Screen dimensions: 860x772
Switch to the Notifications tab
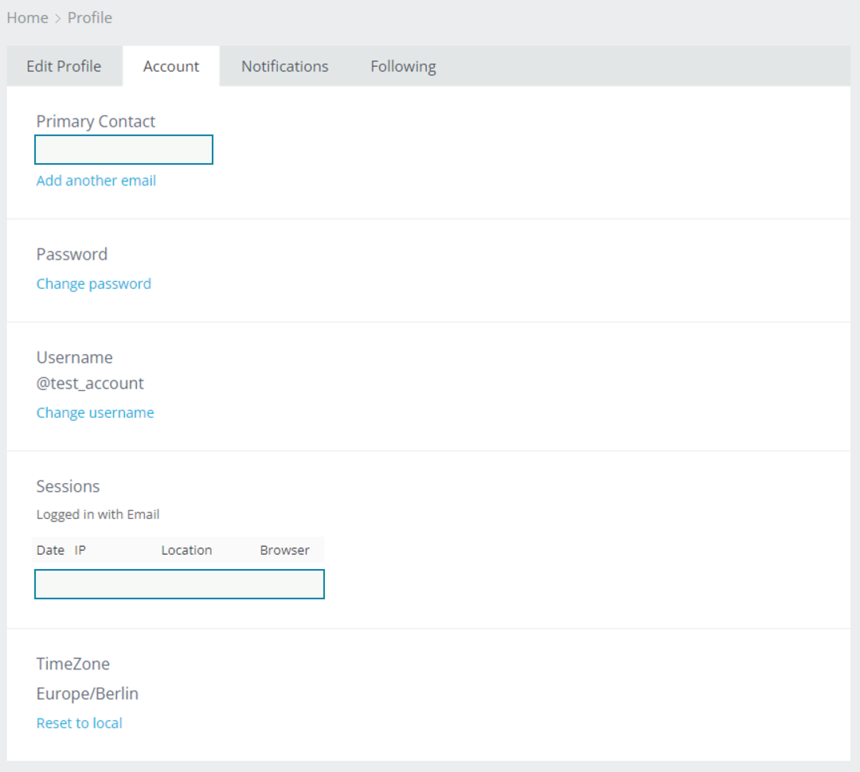[x=284, y=66]
